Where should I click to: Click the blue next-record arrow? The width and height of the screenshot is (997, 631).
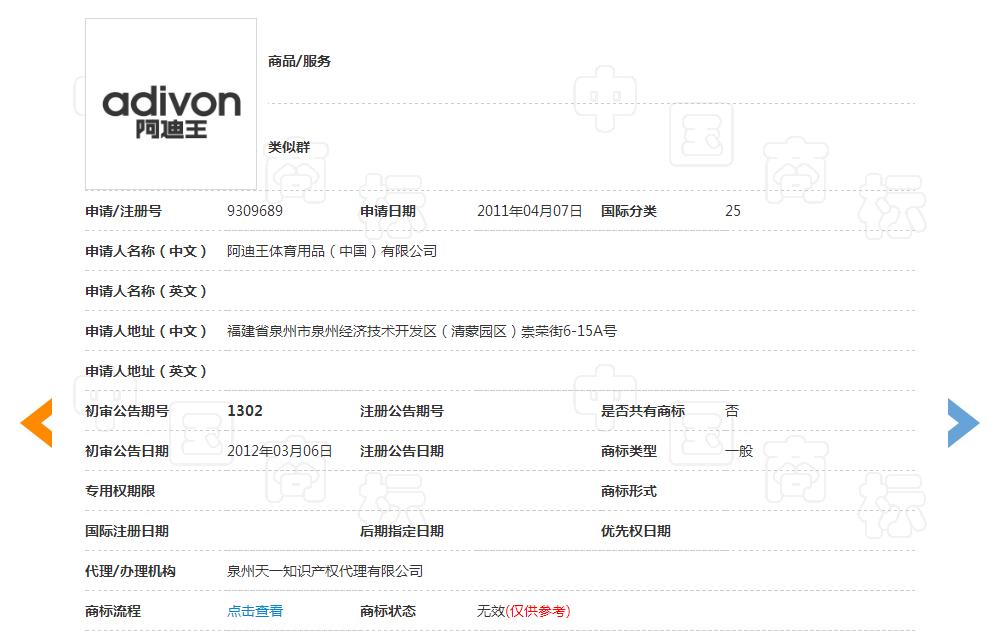click(x=960, y=422)
